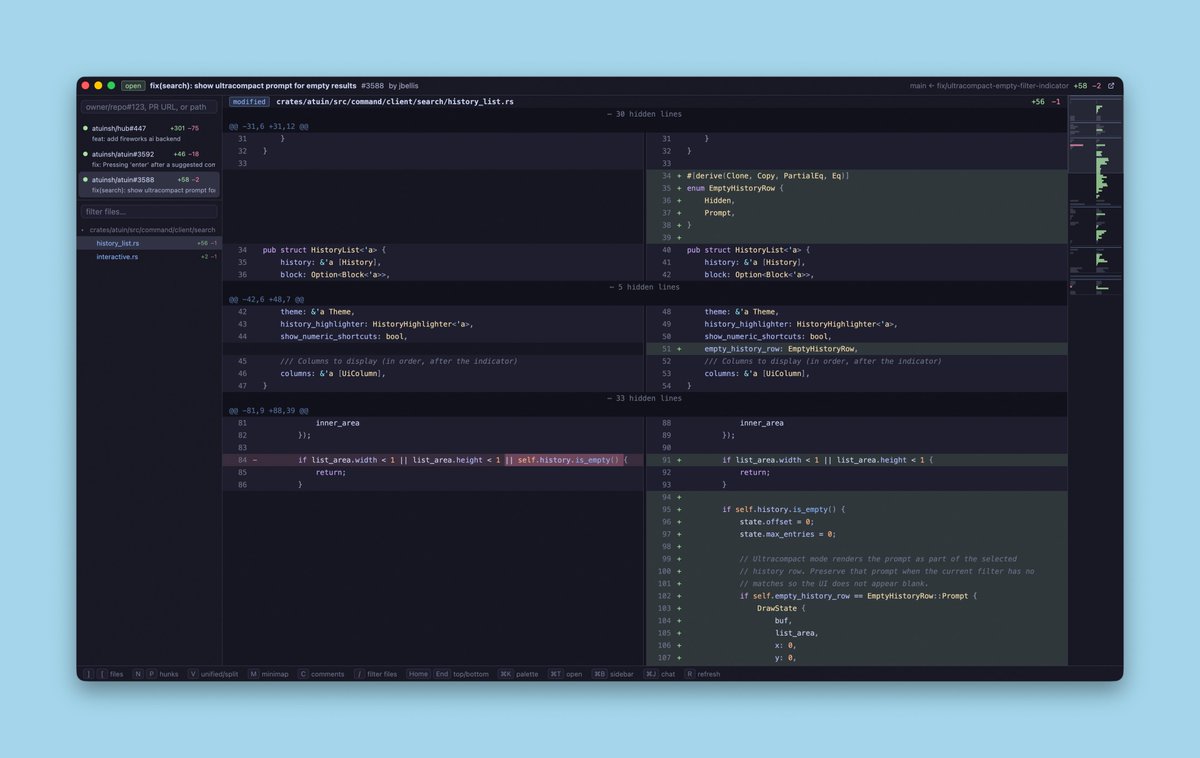The image size is (1200, 758).
Task: Click the 'N' next hunk key
Action: [138, 674]
